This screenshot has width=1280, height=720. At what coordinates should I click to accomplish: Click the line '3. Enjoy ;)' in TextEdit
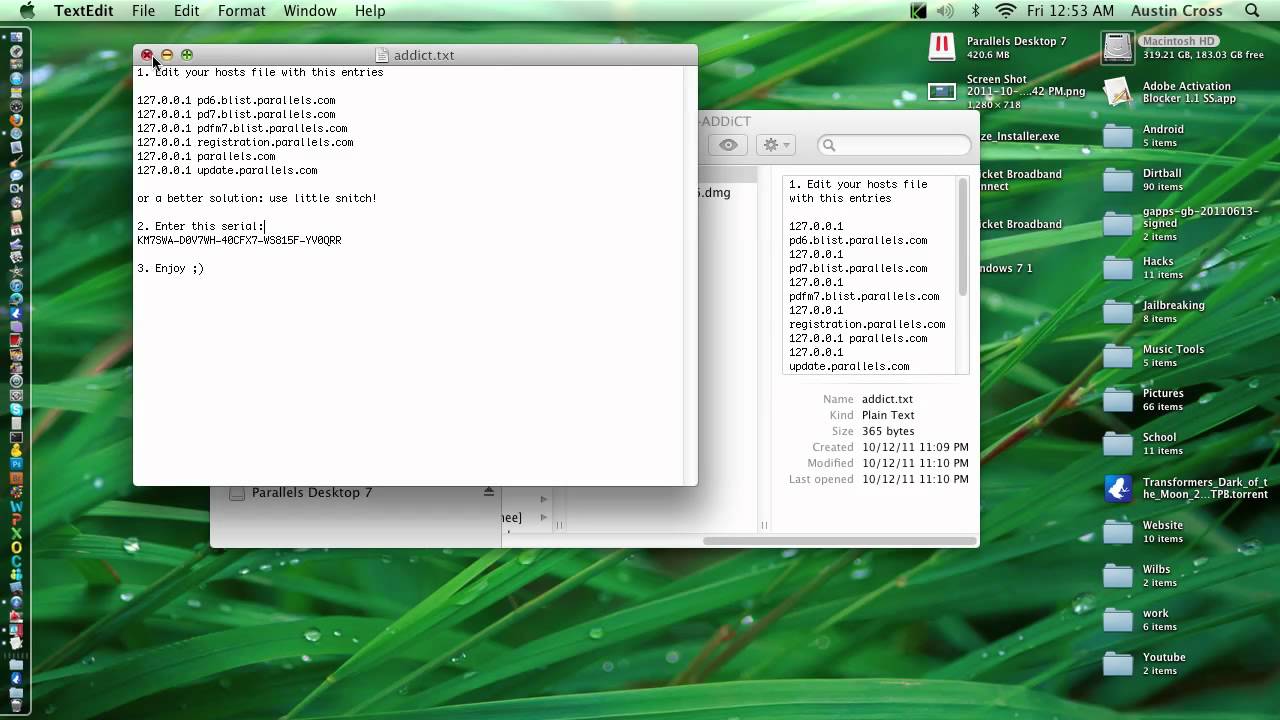(x=170, y=268)
